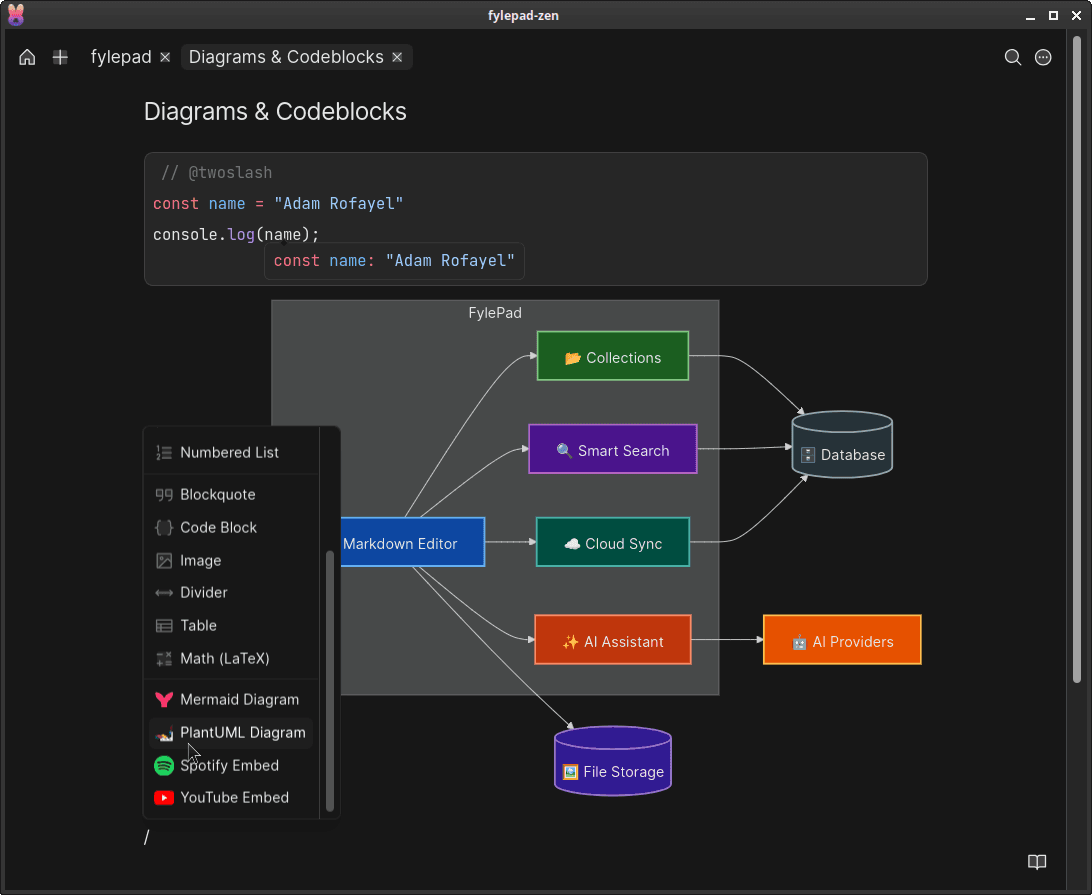Select Blockquote in the block menu
Viewport: 1092px width, 895px height.
tap(231, 495)
